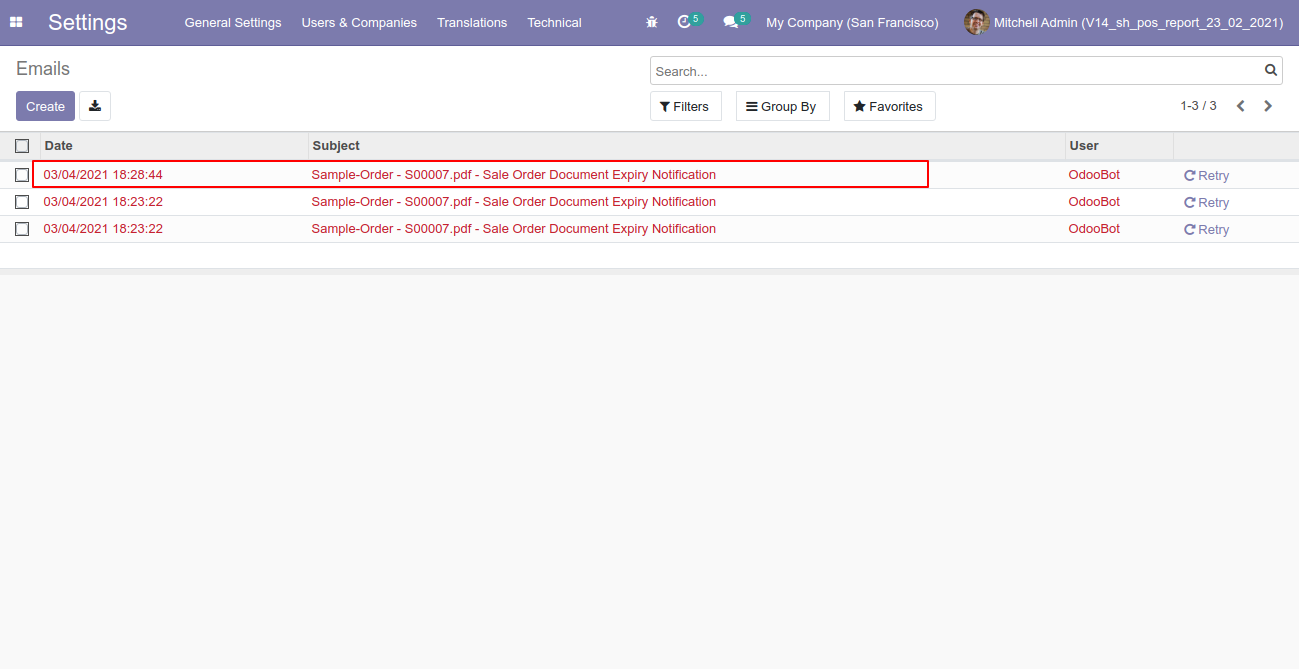Tick checkbox for second email row

22,202
